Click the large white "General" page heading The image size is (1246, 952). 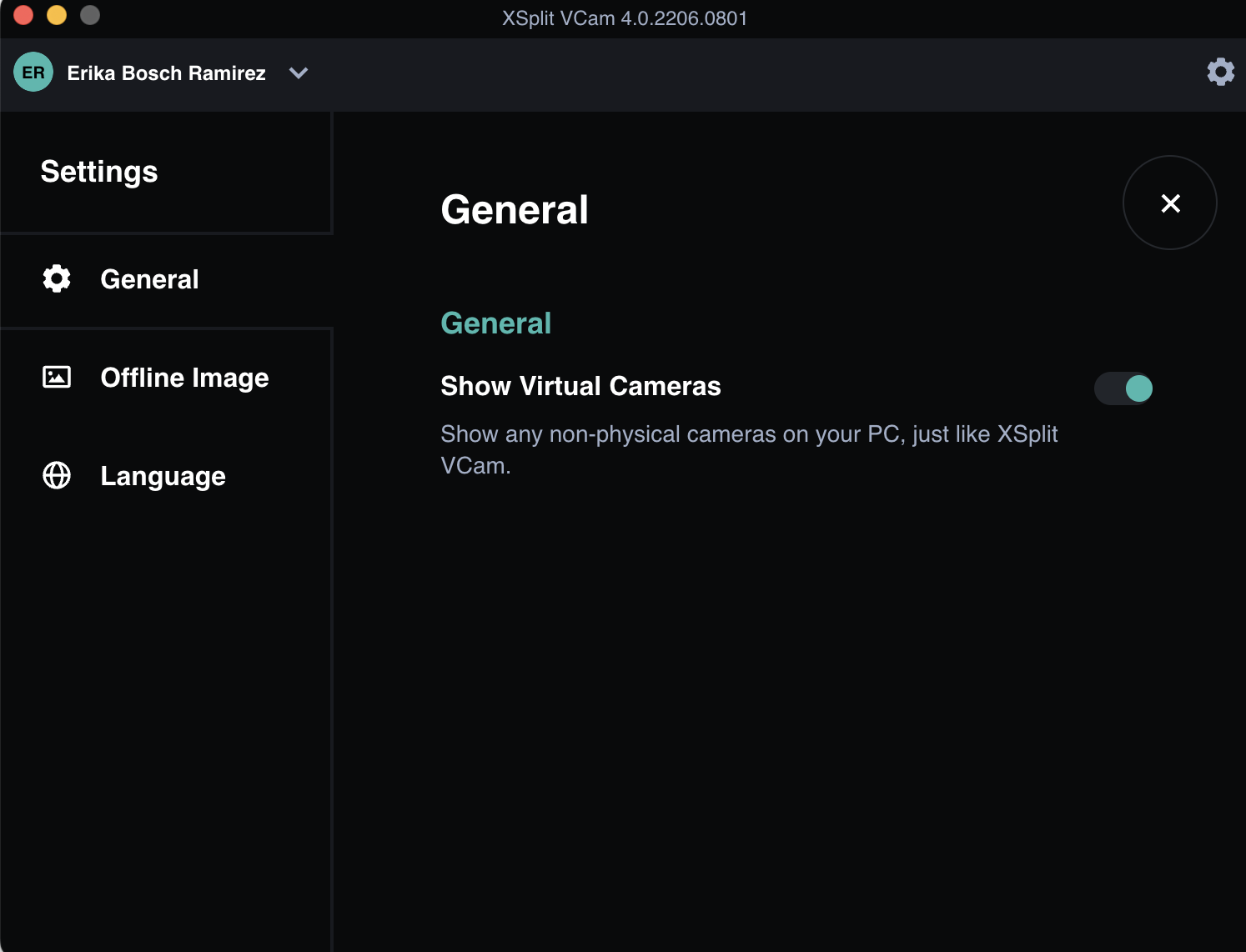[515, 209]
